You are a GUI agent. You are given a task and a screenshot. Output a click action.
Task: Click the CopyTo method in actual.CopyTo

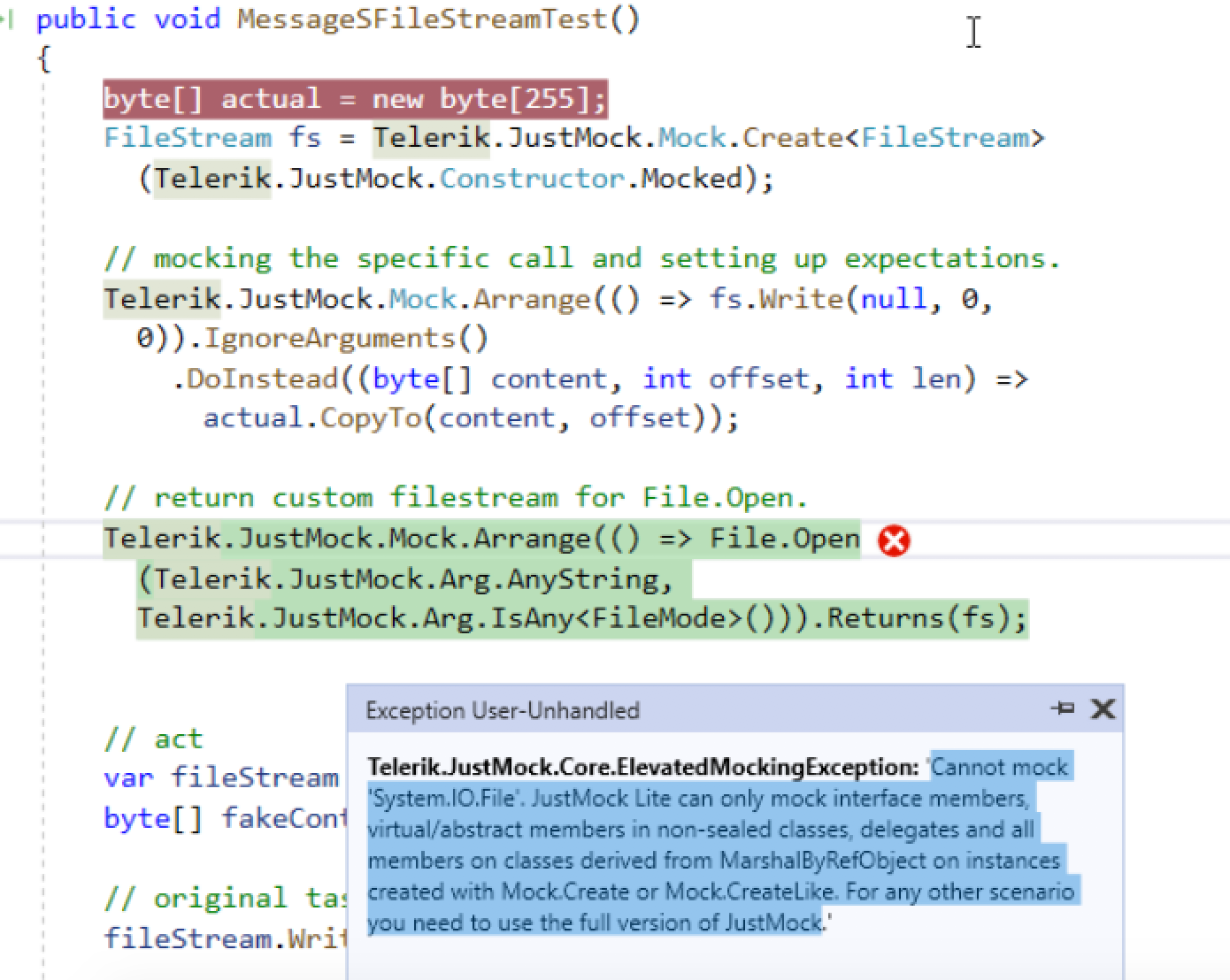[x=371, y=417]
